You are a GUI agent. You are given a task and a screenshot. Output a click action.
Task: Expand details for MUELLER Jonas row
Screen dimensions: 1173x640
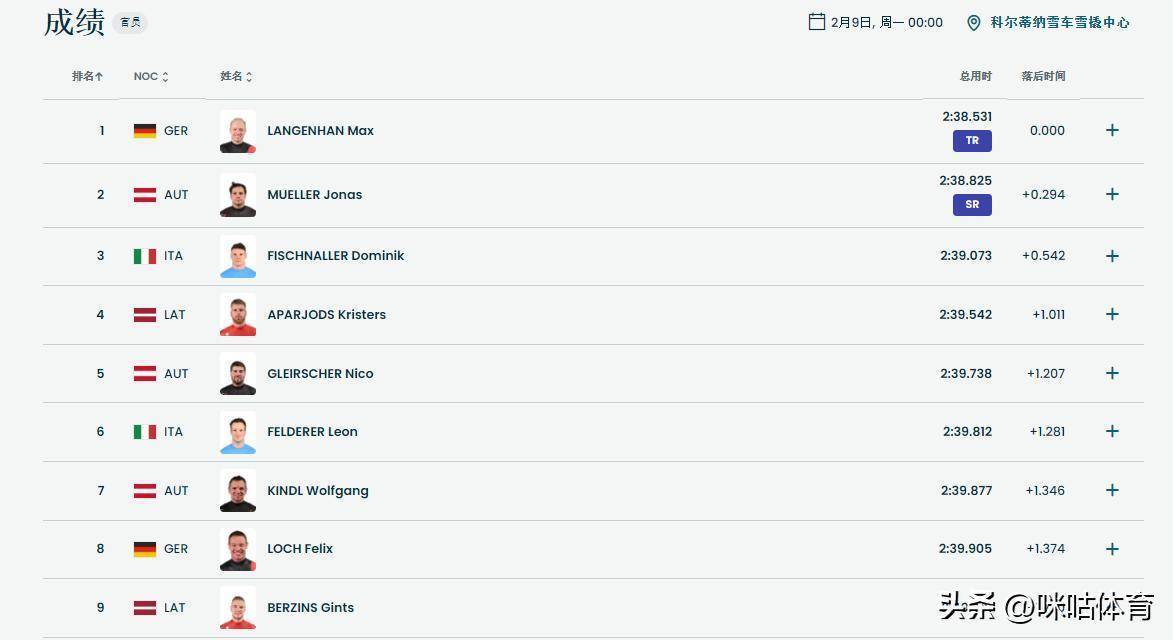tap(1112, 194)
